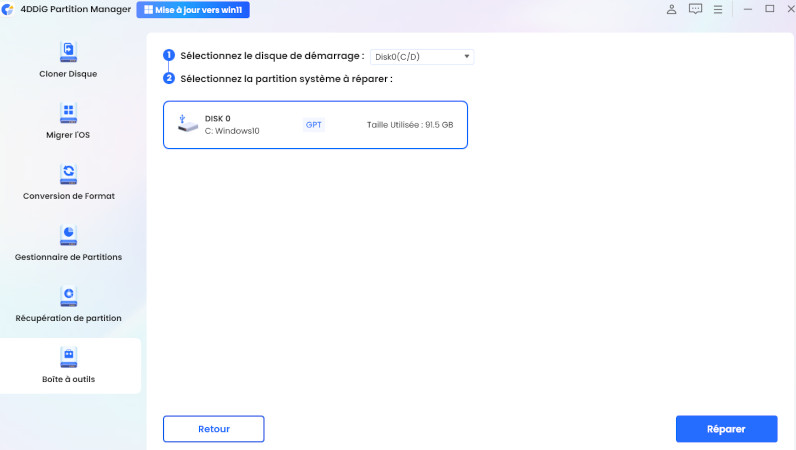This screenshot has height=450, width=796.
Task: Select the DISK 0 partition card
Action: coord(315,125)
